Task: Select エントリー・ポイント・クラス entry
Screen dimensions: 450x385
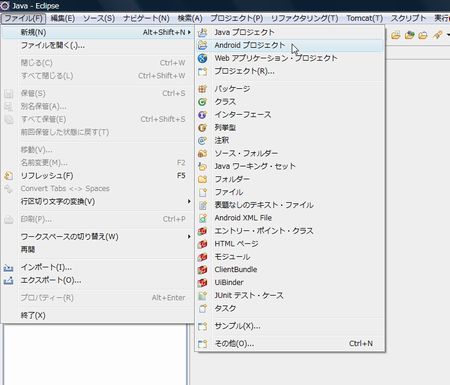Action: tap(290, 231)
